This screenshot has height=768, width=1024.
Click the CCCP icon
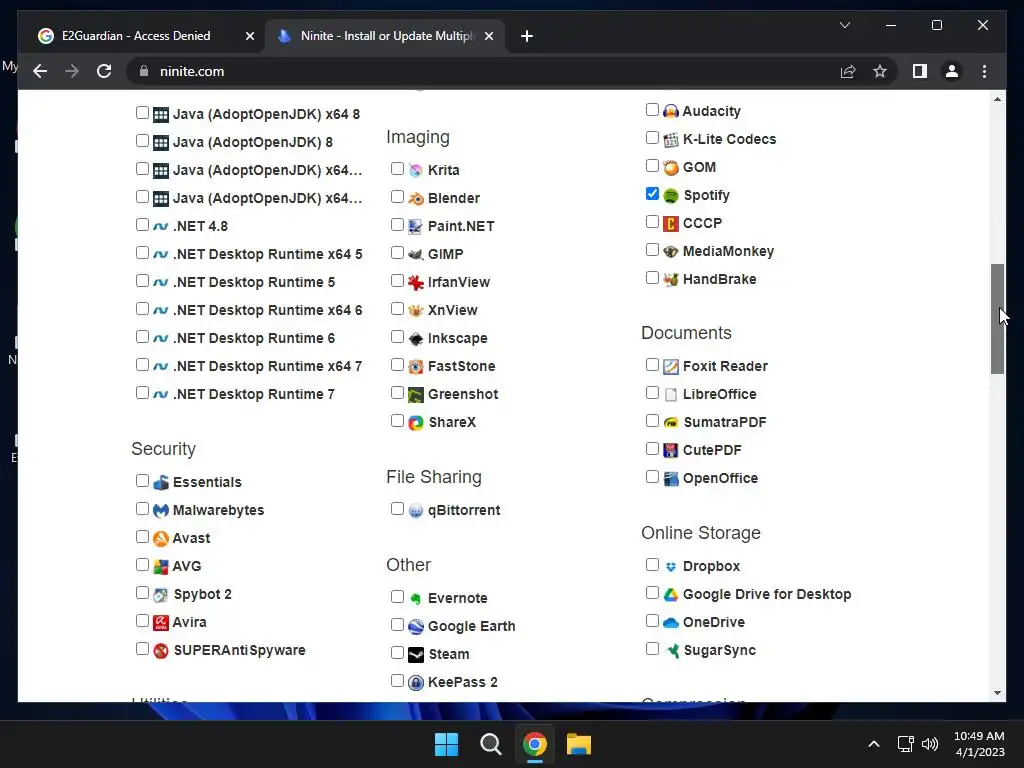point(671,223)
